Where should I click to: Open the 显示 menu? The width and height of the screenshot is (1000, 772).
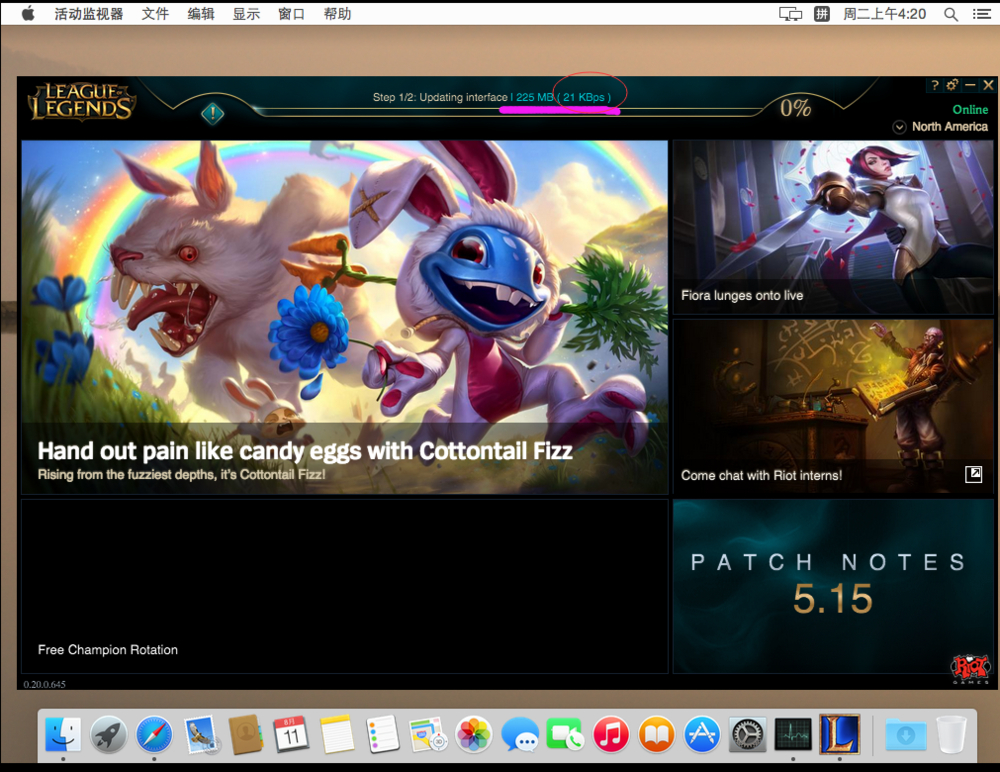246,13
